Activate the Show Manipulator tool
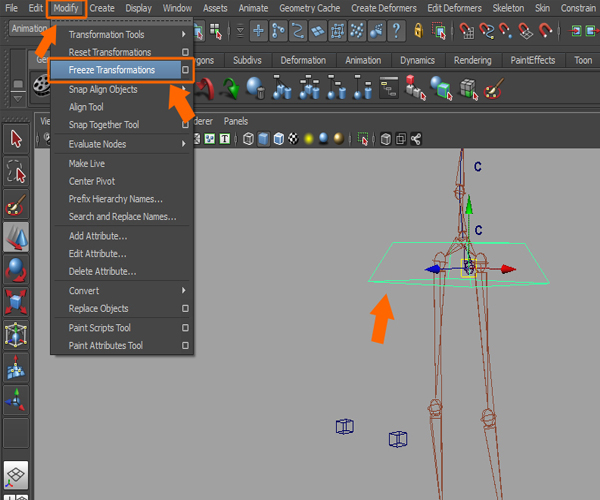The height and width of the screenshot is (500, 600). 16,400
